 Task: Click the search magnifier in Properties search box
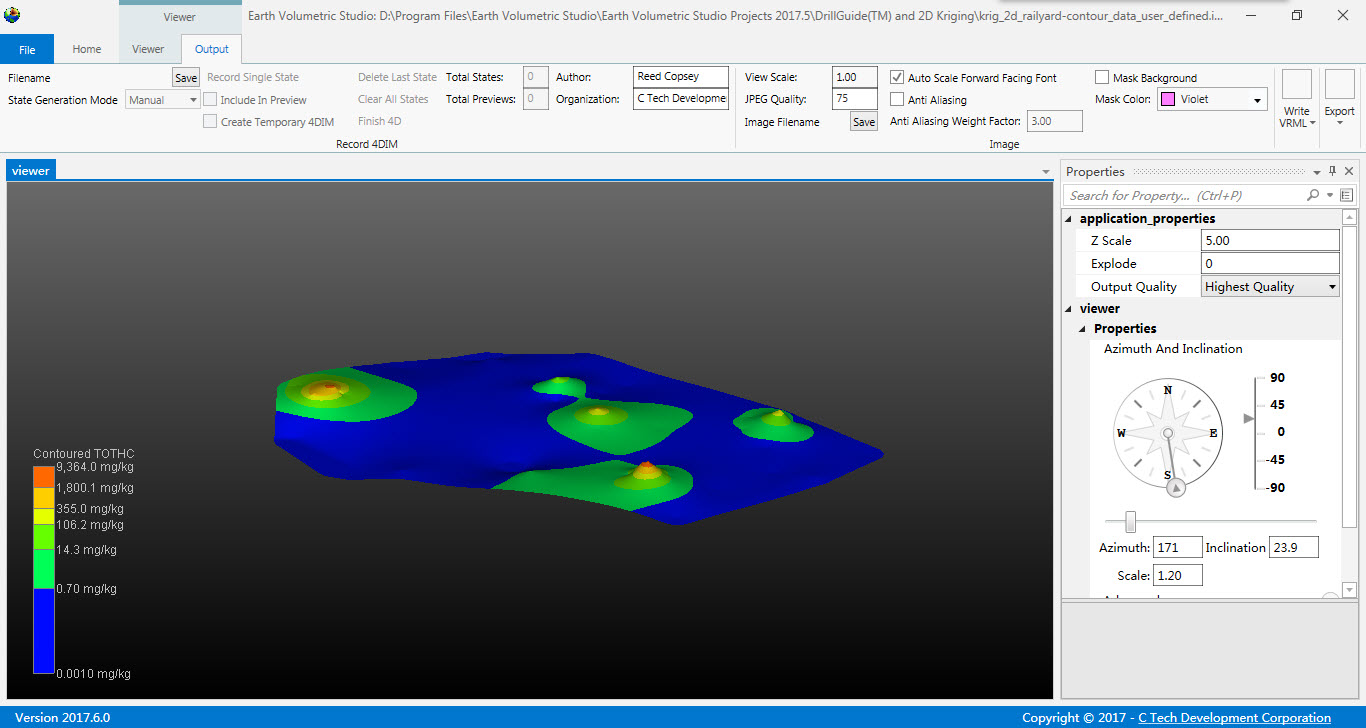(x=1313, y=195)
